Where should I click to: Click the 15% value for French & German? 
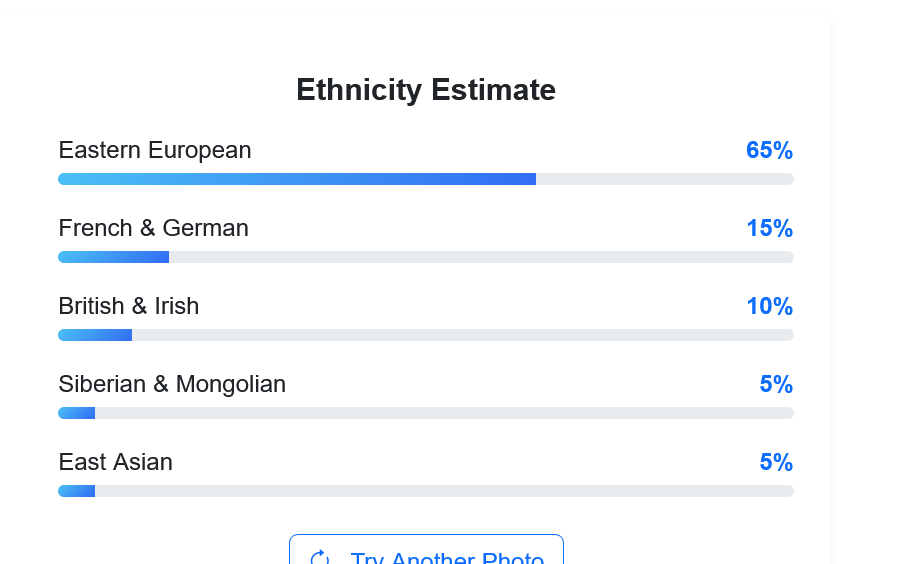pyautogui.click(x=769, y=228)
